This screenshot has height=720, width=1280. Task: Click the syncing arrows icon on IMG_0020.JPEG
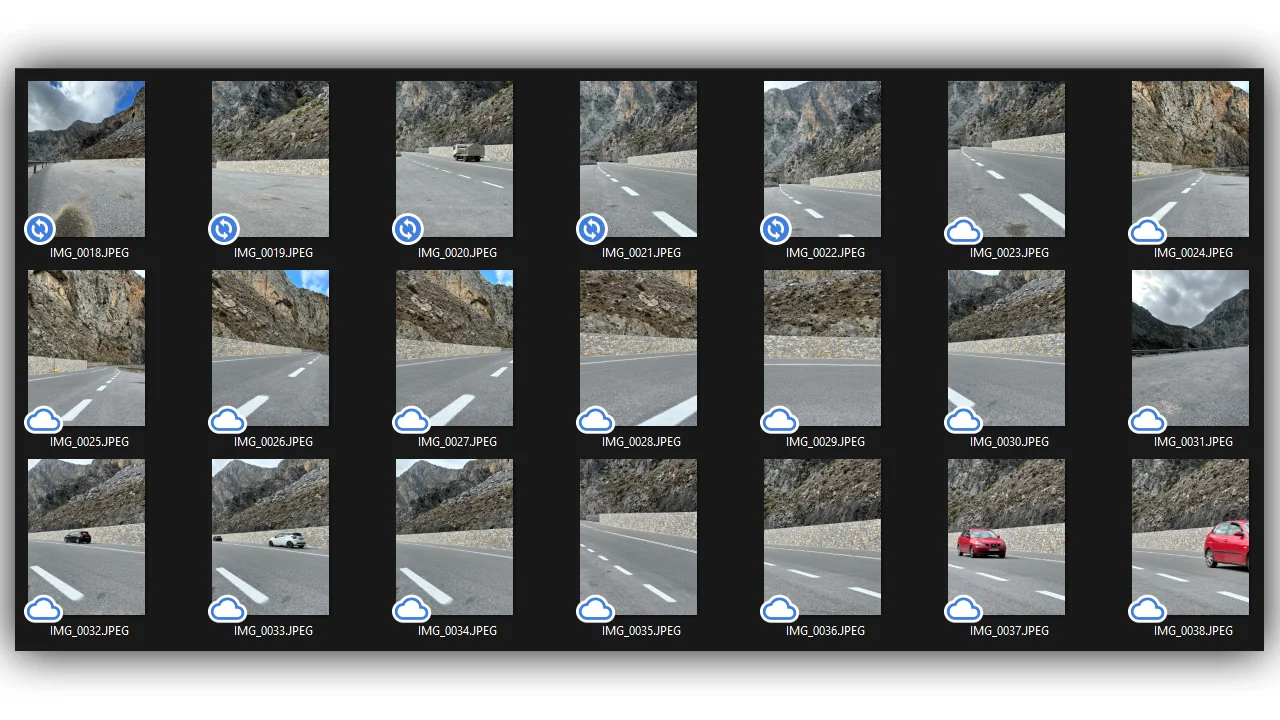tap(408, 229)
